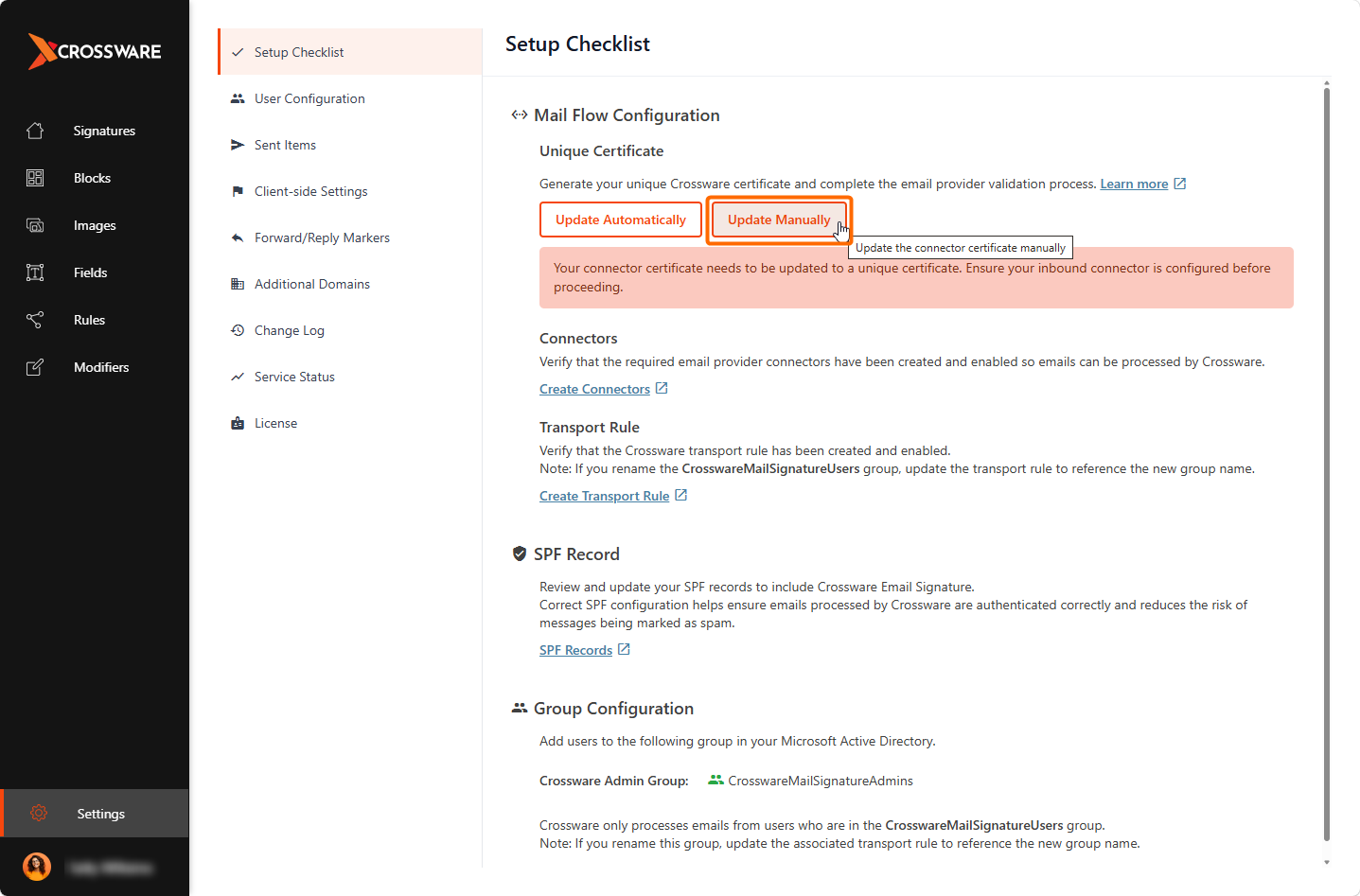1360x896 pixels.
Task: Click the Sent Items arrow icon
Action: pos(238,145)
